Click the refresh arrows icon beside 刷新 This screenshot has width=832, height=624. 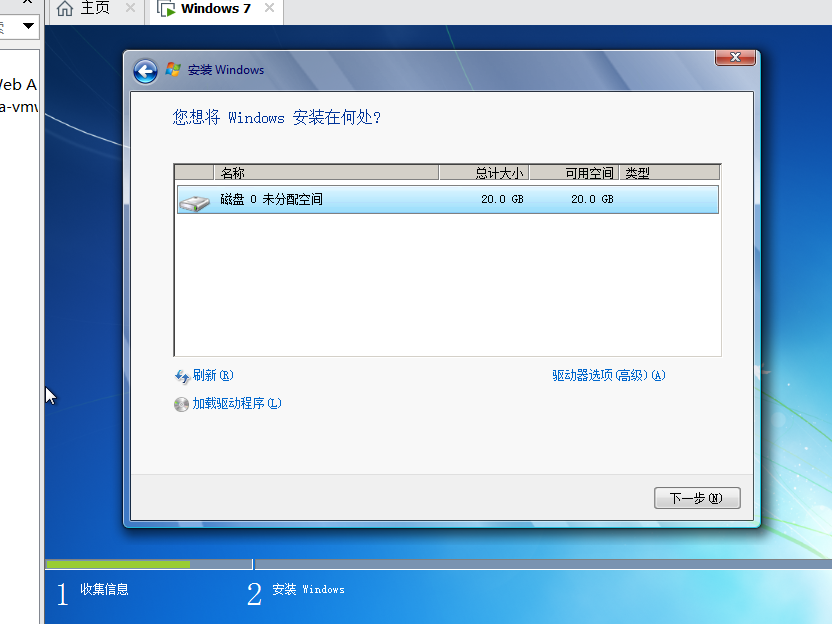click(182, 375)
